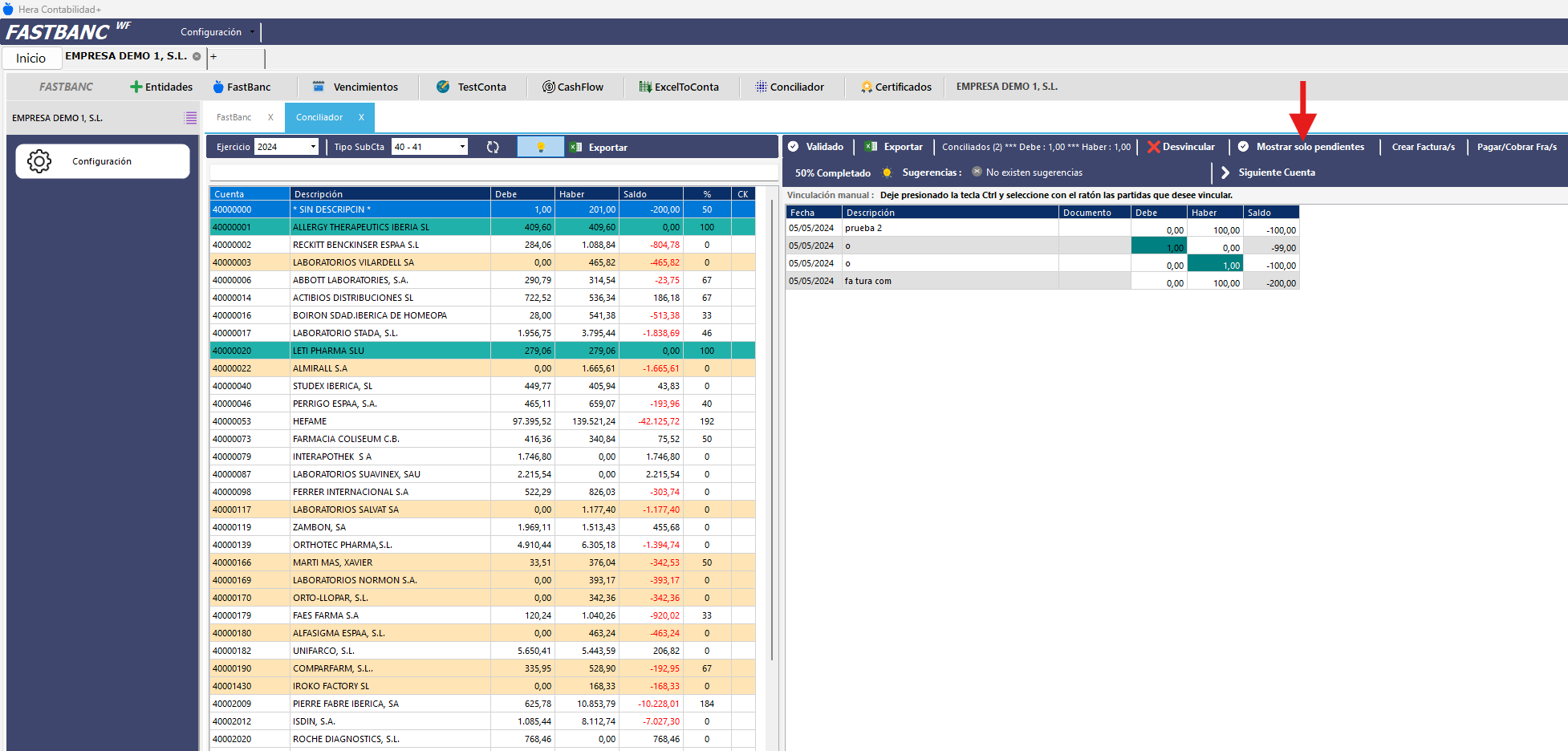Viewport: 1568px width, 751px height.
Task: Select the ZAMBON, SA account row
Action: (x=482, y=527)
